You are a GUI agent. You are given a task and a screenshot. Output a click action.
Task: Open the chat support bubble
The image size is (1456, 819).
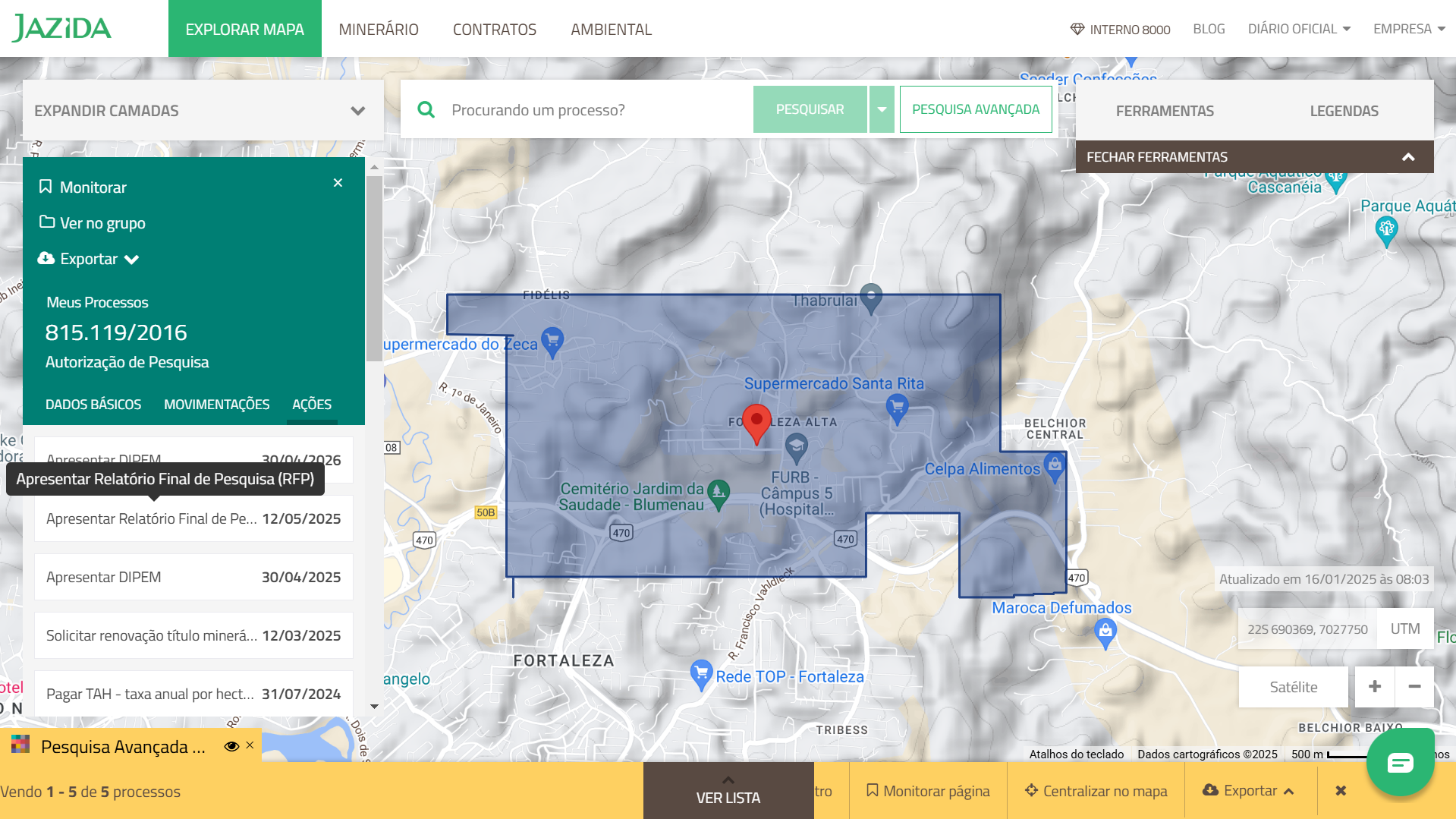(1400, 762)
